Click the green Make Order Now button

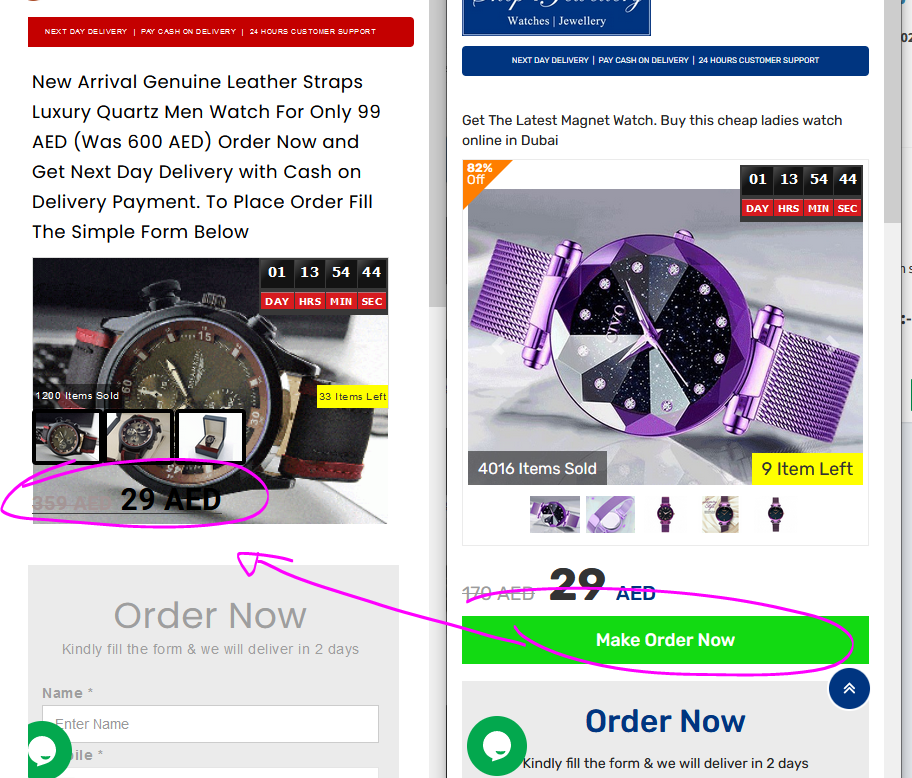click(x=665, y=640)
